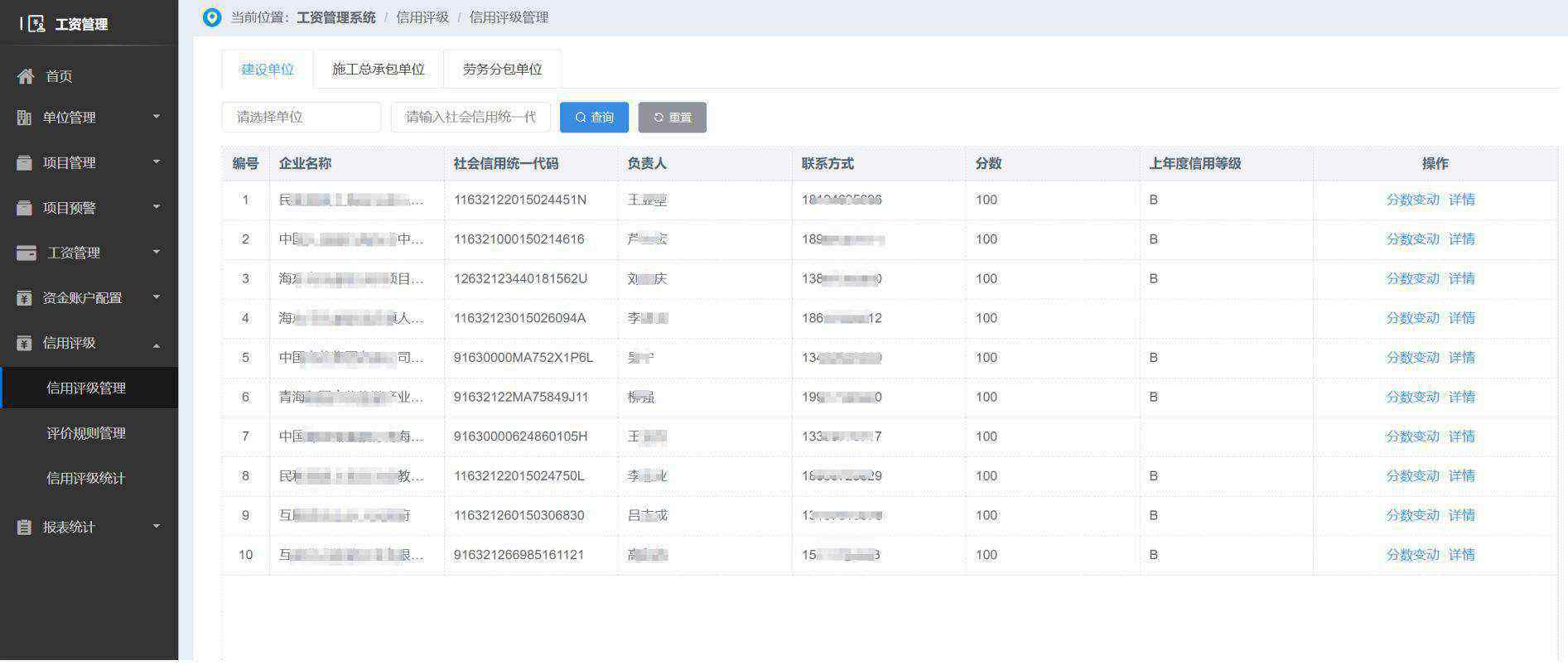Click the location pin icon in breadcrumb
The width and height of the screenshot is (1568, 670).
[212, 17]
